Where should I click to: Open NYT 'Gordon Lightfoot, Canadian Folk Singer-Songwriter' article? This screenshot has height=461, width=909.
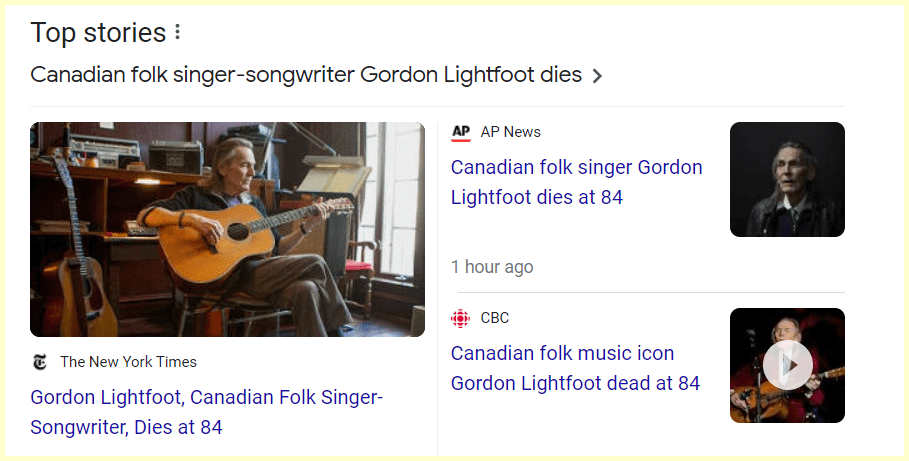click(206, 412)
